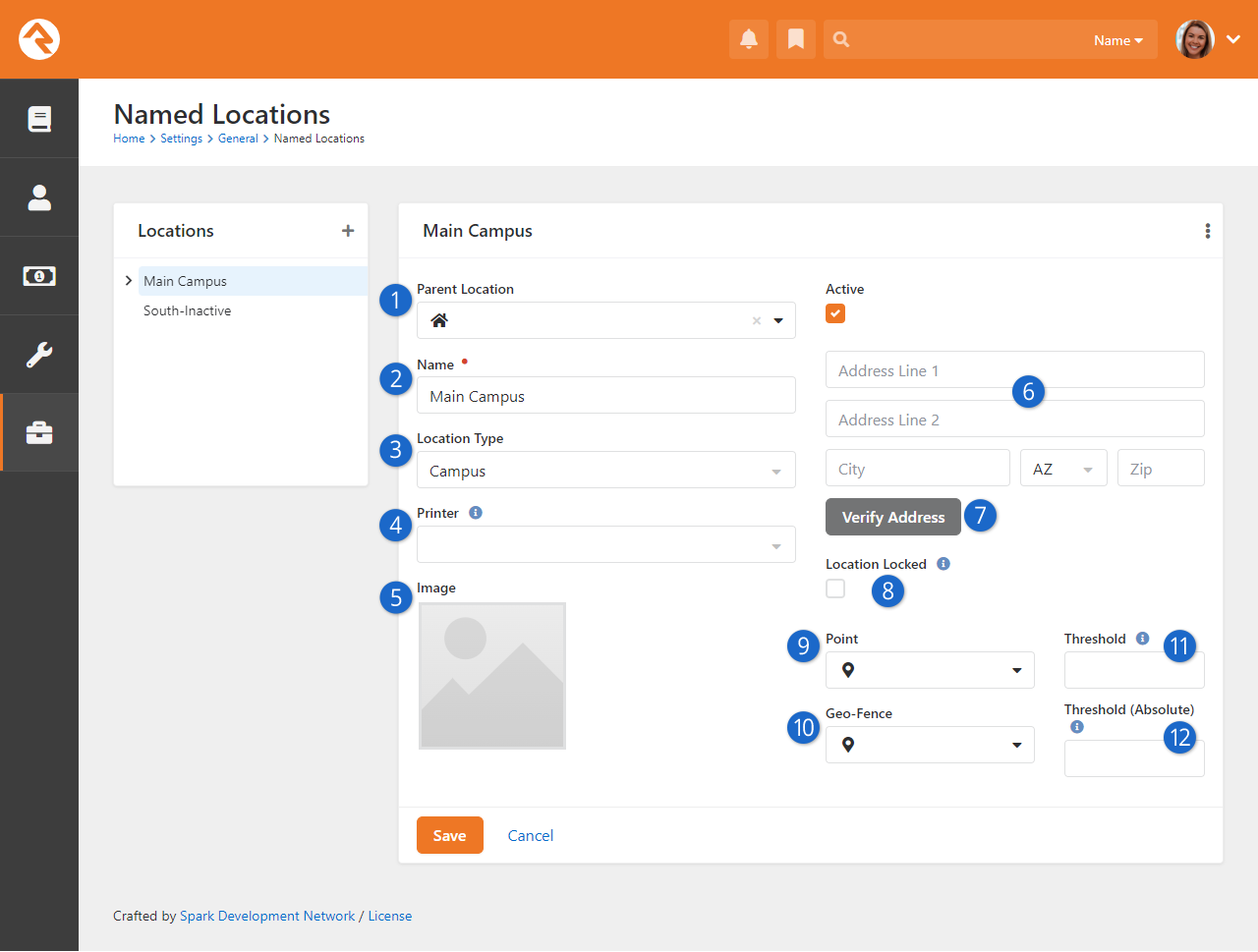This screenshot has width=1258, height=952.
Task: Click the search magnifier icon
Action: 841,39
